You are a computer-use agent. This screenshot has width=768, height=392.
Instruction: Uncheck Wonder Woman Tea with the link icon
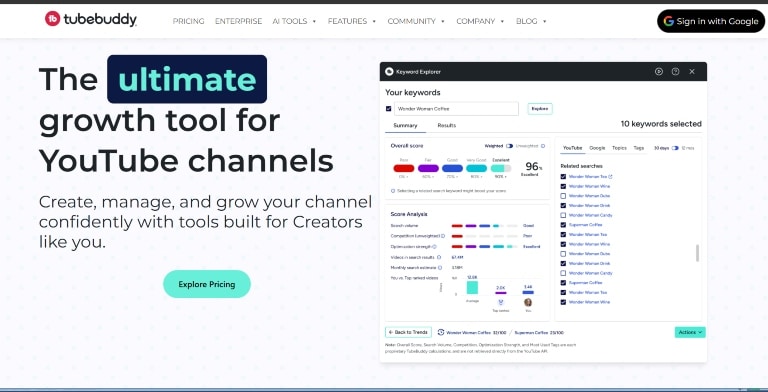point(563,176)
